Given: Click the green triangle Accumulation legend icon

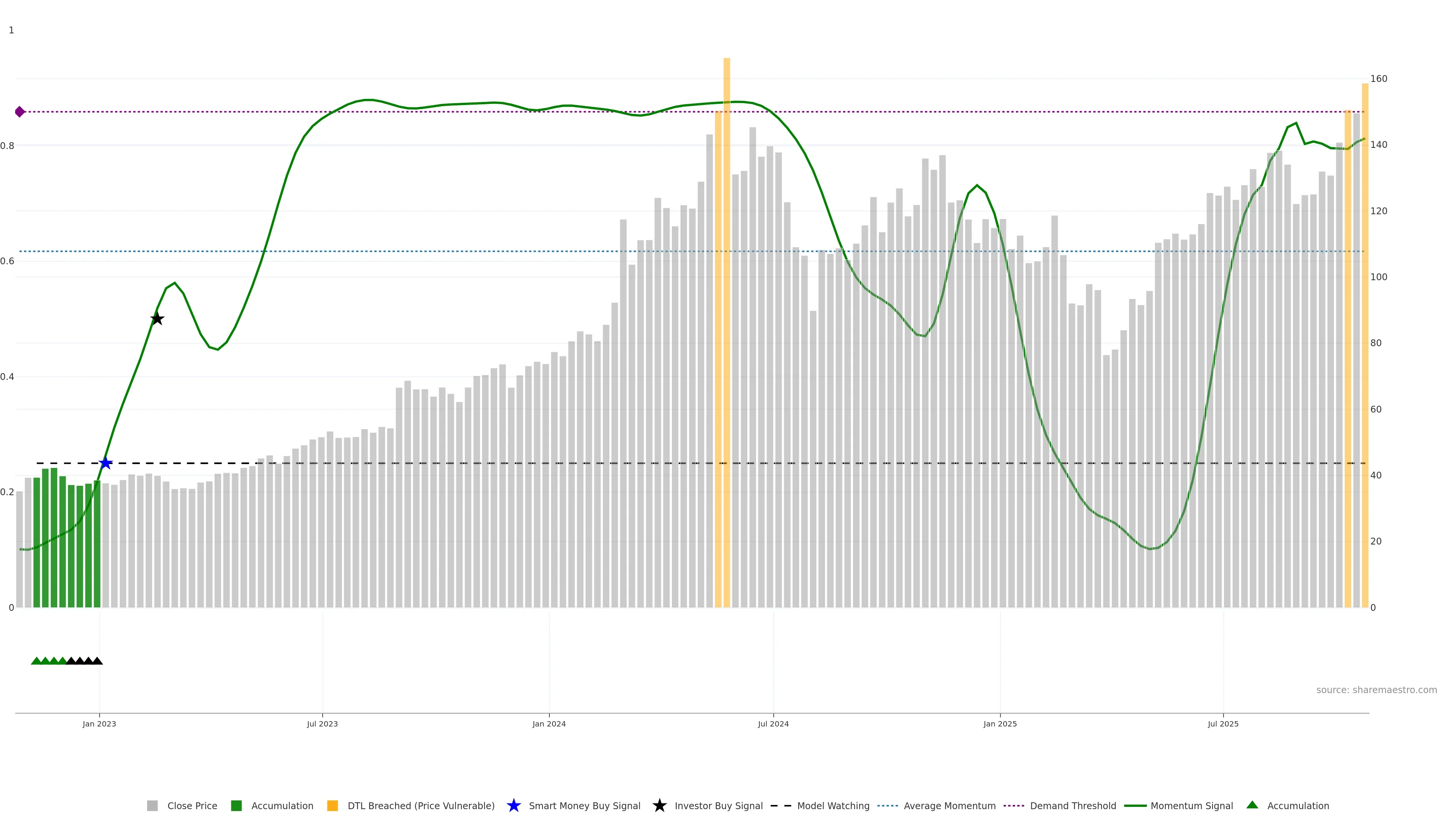Looking at the screenshot, I should coord(1252,805).
